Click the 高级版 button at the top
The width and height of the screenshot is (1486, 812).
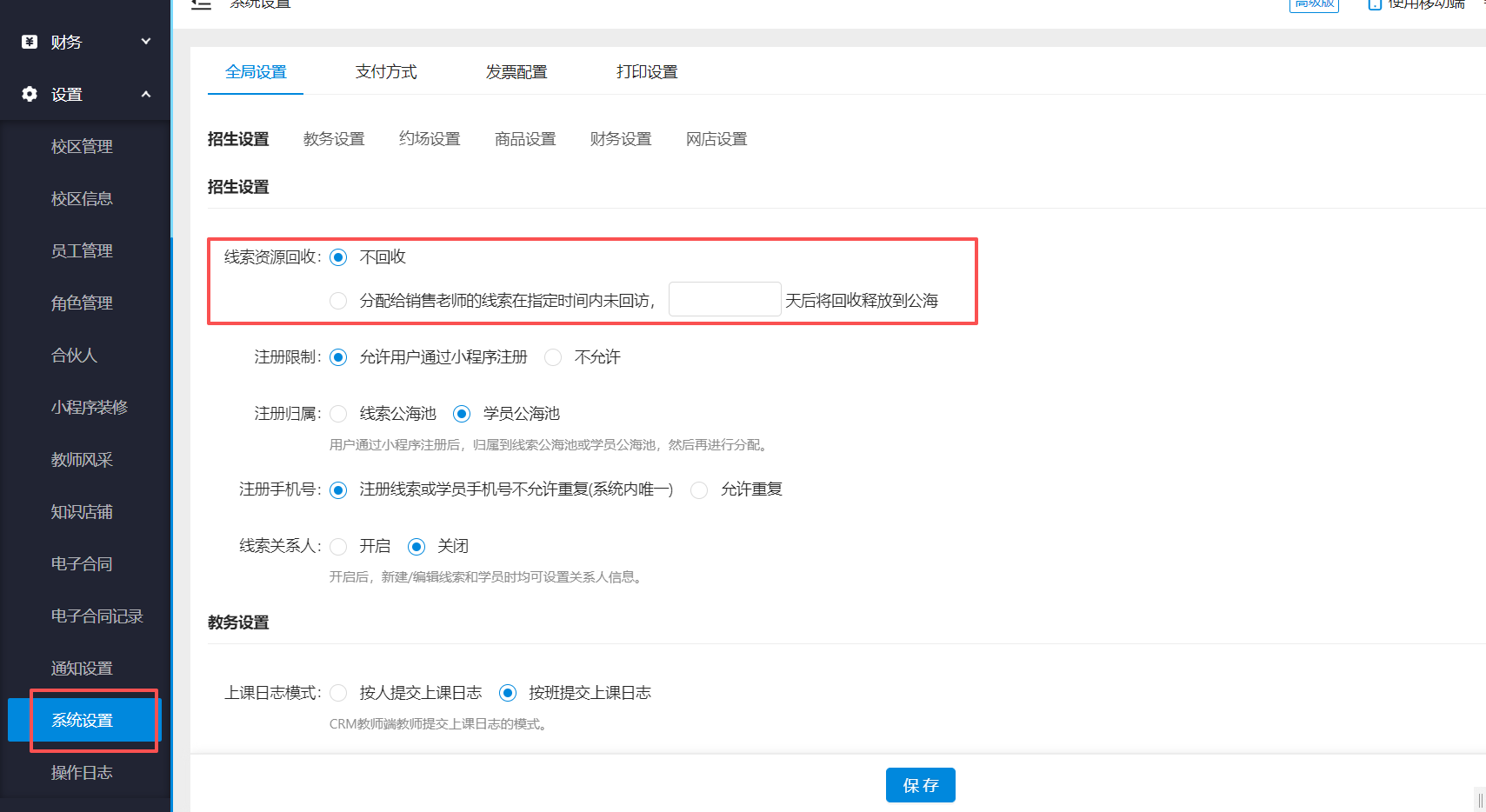(x=1313, y=3)
